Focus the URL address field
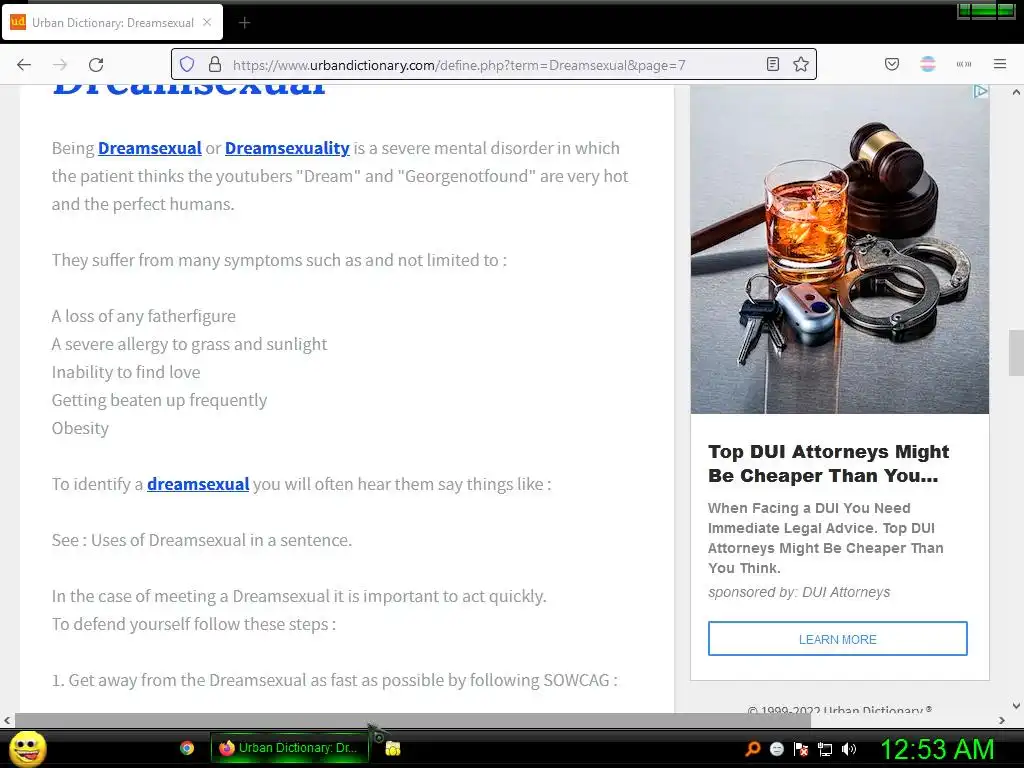This screenshot has width=1024, height=768. (x=493, y=65)
